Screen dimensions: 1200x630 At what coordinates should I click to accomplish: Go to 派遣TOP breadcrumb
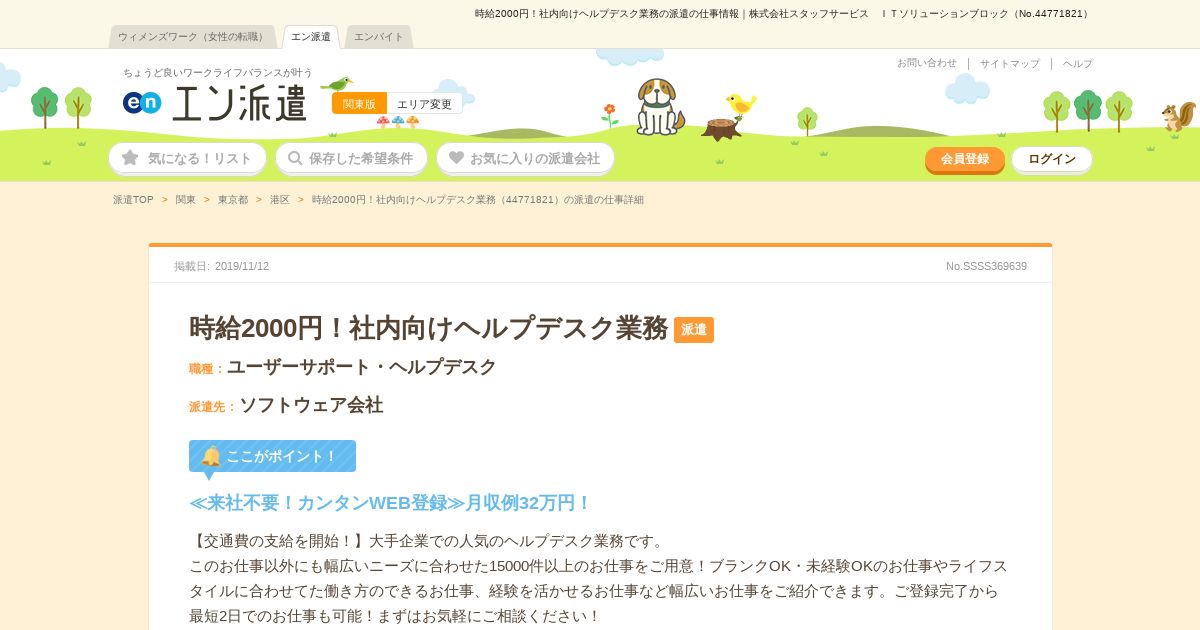click(x=133, y=200)
